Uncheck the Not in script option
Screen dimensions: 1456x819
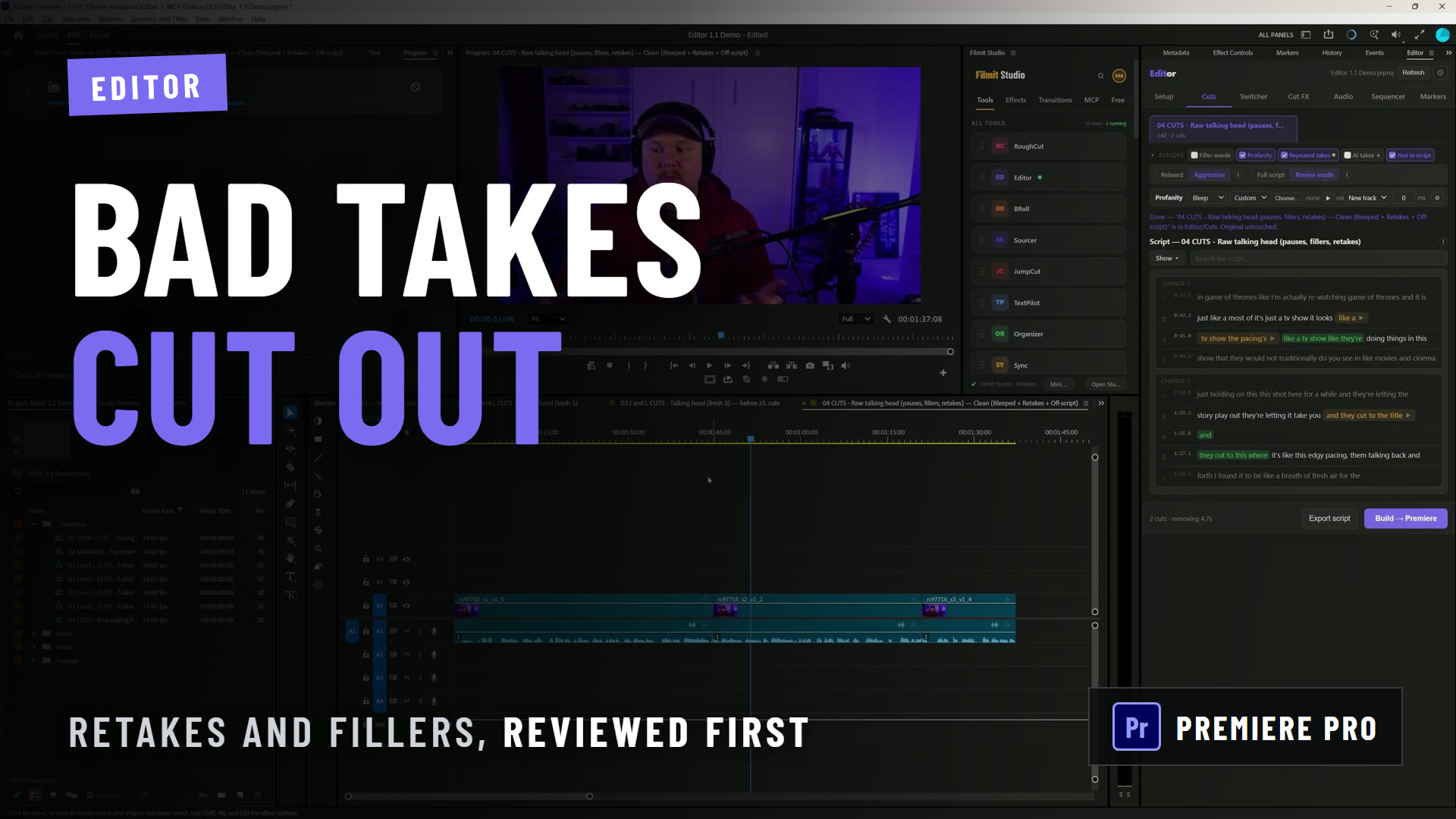(x=1392, y=155)
